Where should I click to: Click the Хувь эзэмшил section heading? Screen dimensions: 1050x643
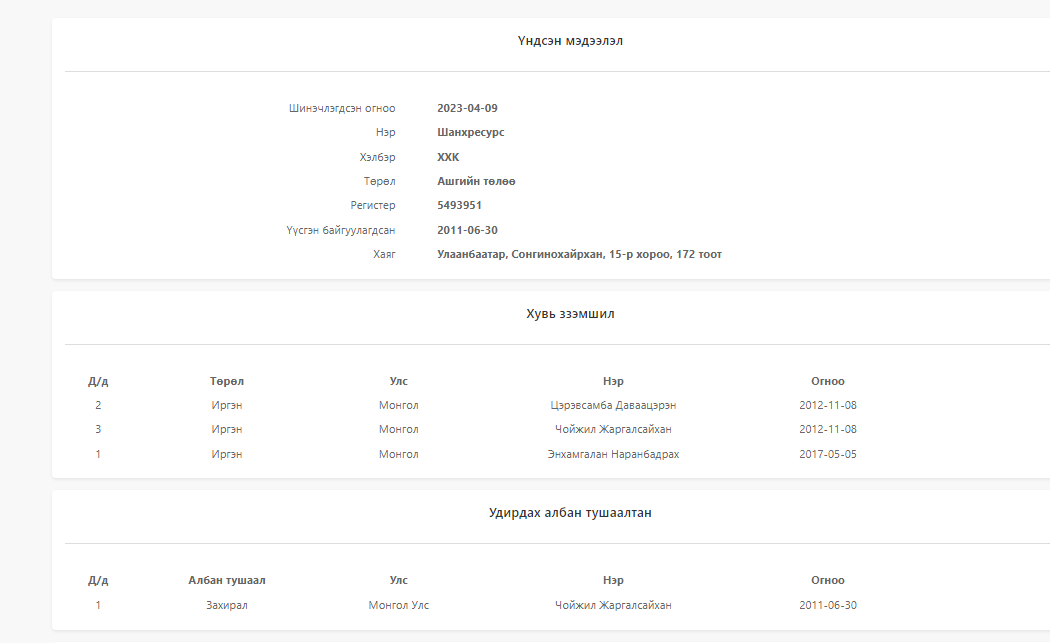click(571, 314)
